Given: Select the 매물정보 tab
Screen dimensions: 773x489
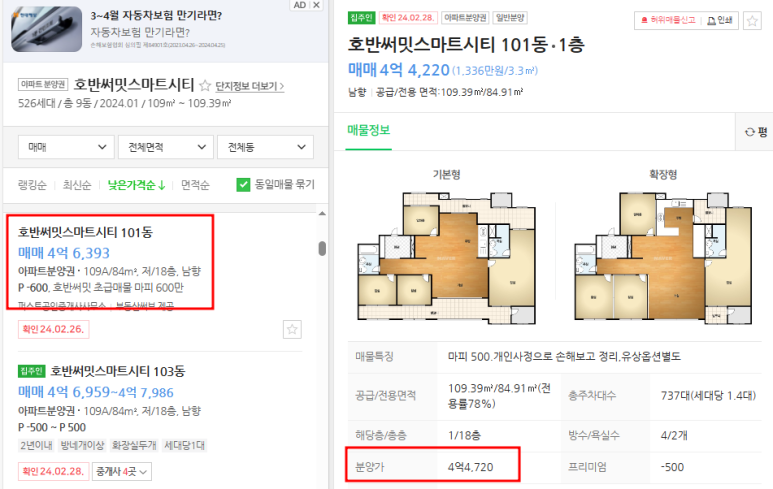Looking at the screenshot, I should point(368,130).
